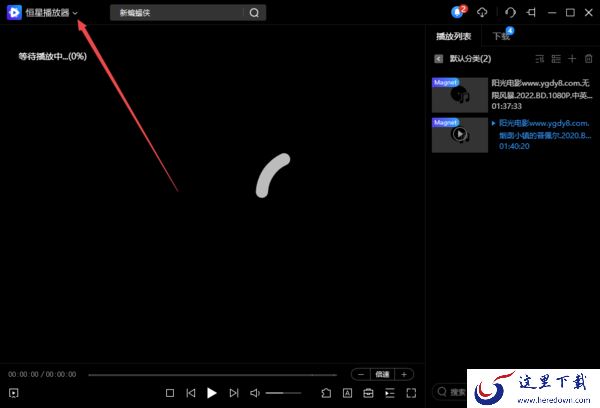Select the thumbnail of the 01:40:20 video
The height and width of the screenshot is (408, 600).
[460, 135]
